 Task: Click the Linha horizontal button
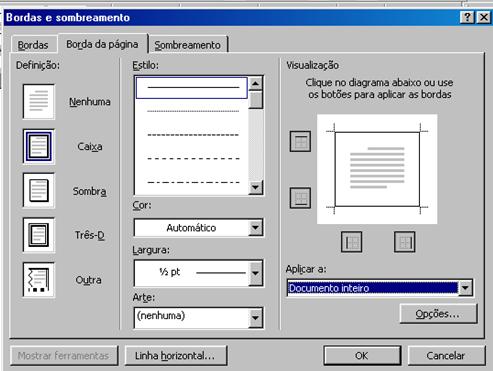176,355
